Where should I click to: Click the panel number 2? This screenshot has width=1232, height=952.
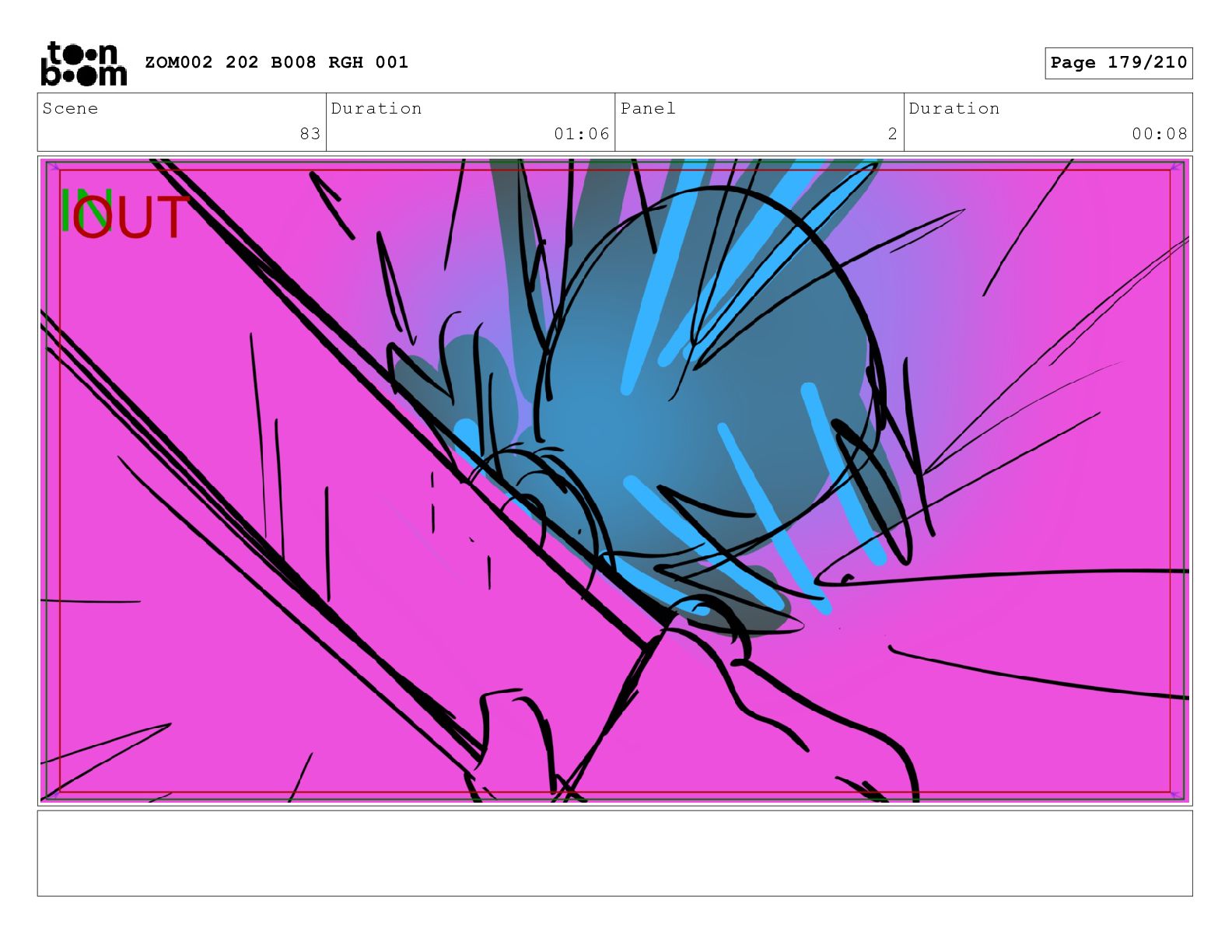pyautogui.click(x=893, y=134)
